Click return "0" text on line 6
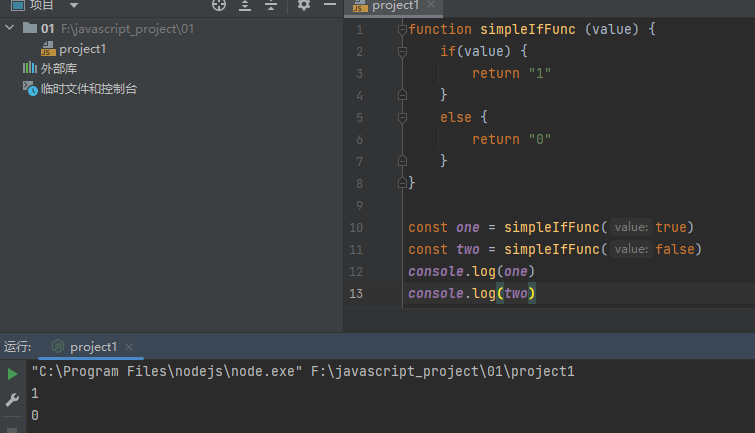Image resolution: width=755 pixels, height=433 pixels. pyautogui.click(x=511, y=139)
